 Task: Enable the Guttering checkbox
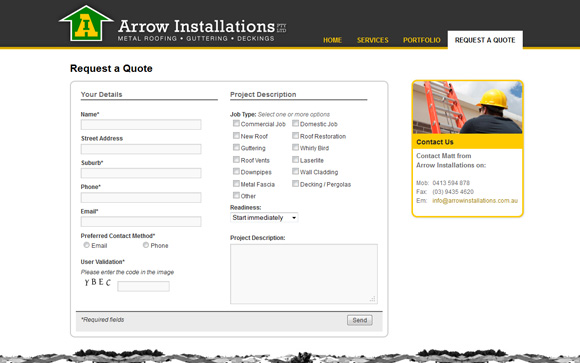click(x=236, y=147)
